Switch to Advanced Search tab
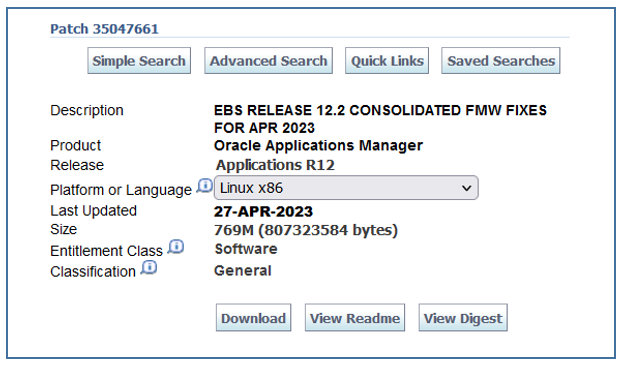Screen dimensions: 624x365 [x=268, y=61]
